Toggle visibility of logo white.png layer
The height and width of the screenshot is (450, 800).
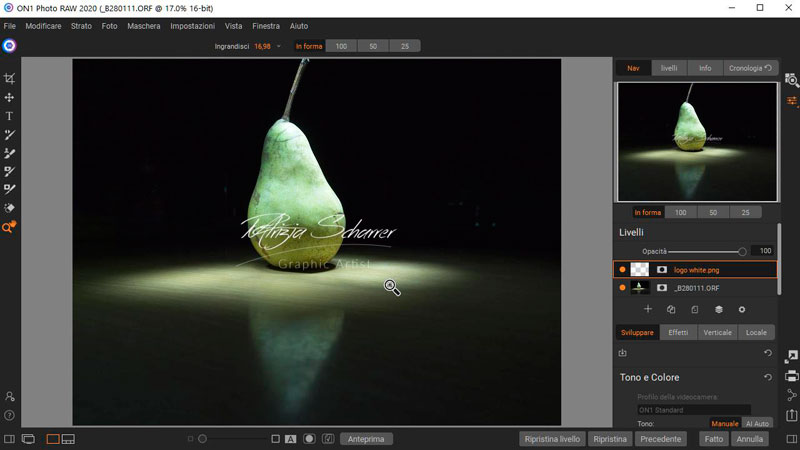[622, 269]
